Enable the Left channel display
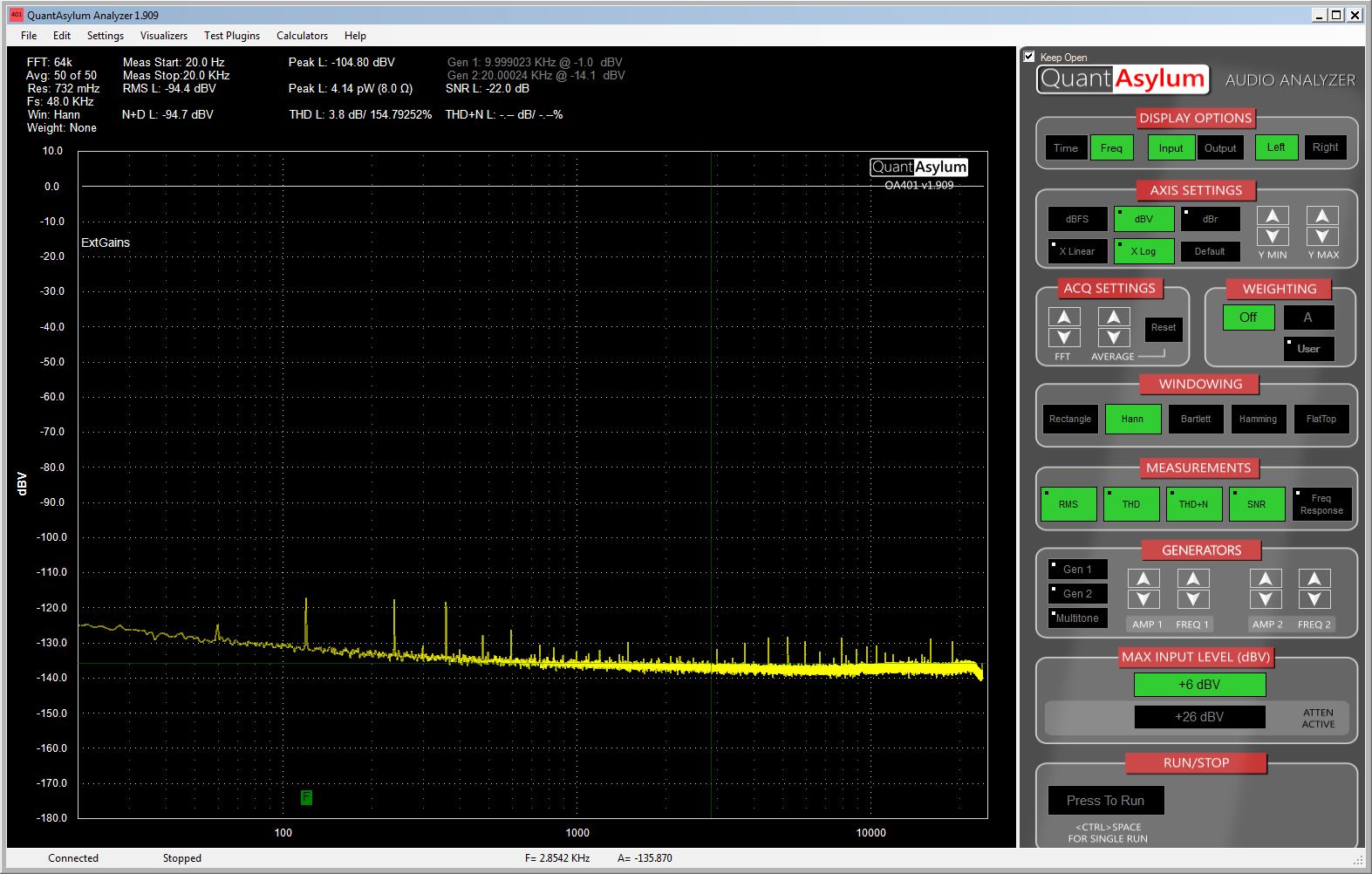Image resolution: width=1372 pixels, height=874 pixels. point(1276,147)
